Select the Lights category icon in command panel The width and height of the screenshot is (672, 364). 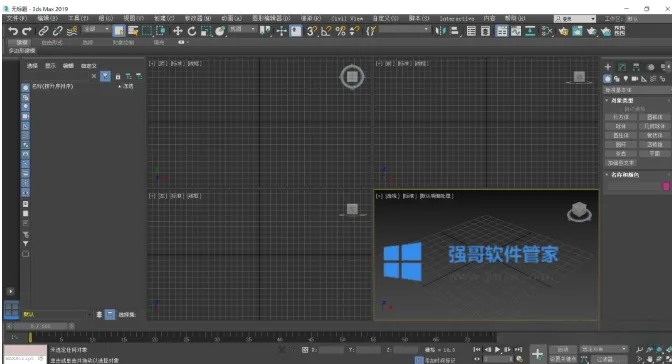(626, 79)
